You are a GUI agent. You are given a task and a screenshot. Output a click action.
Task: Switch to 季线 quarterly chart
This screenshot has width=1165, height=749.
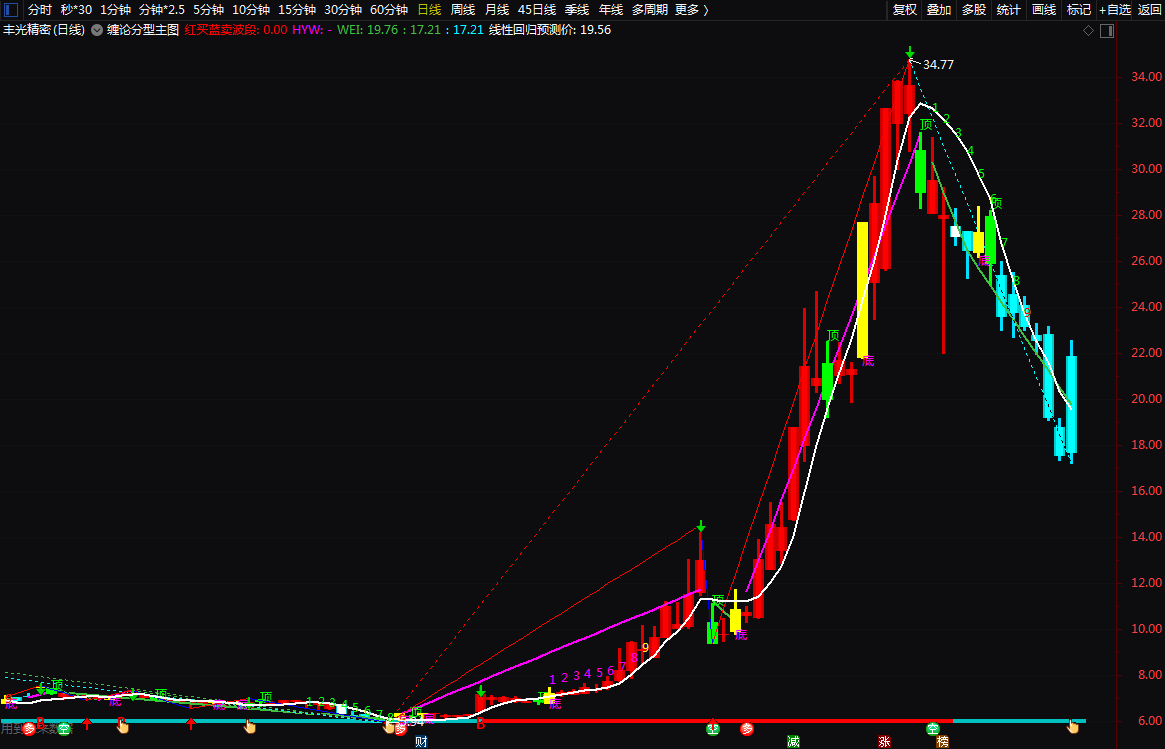pos(577,10)
